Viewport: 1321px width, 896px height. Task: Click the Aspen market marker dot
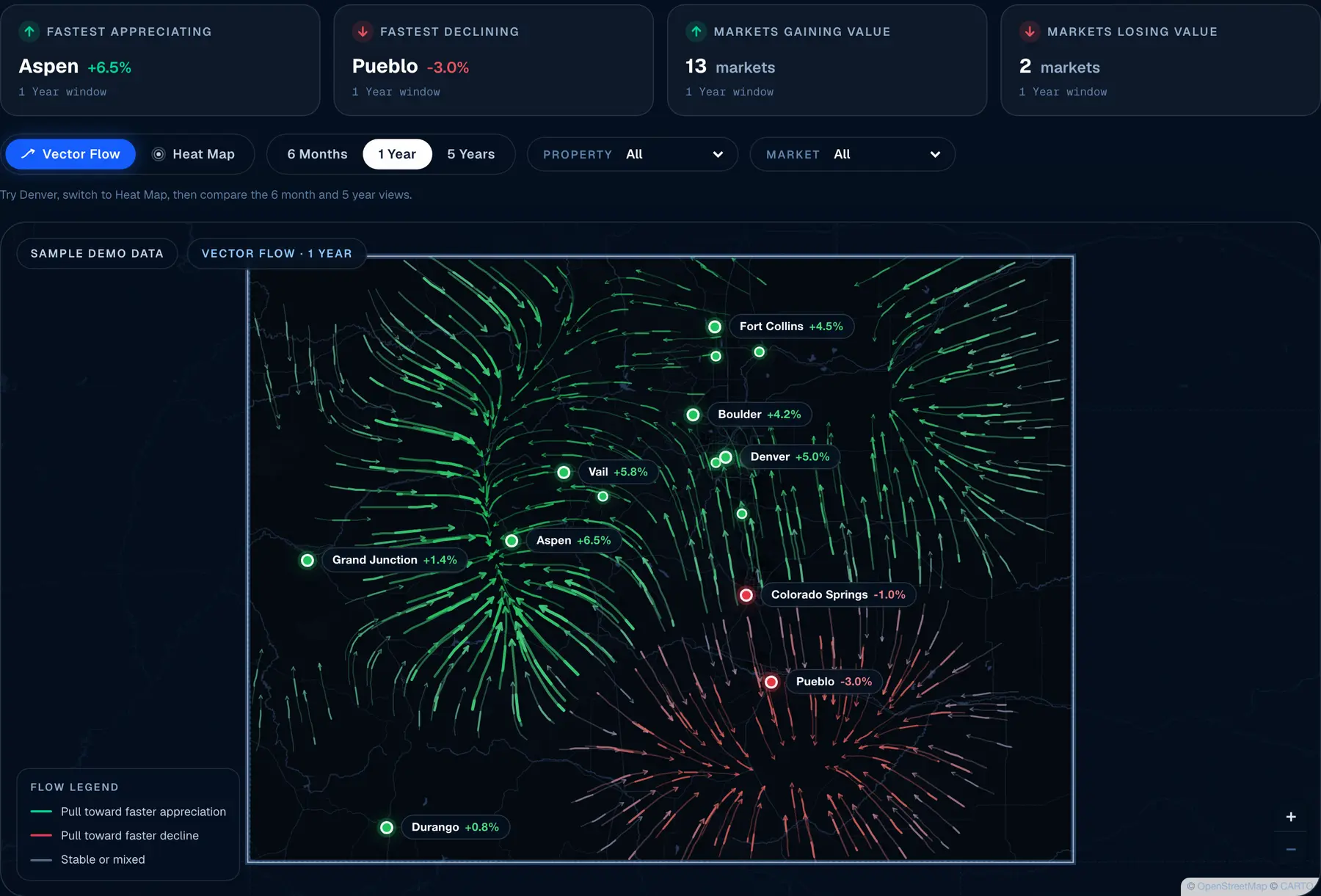click(512, 541)
